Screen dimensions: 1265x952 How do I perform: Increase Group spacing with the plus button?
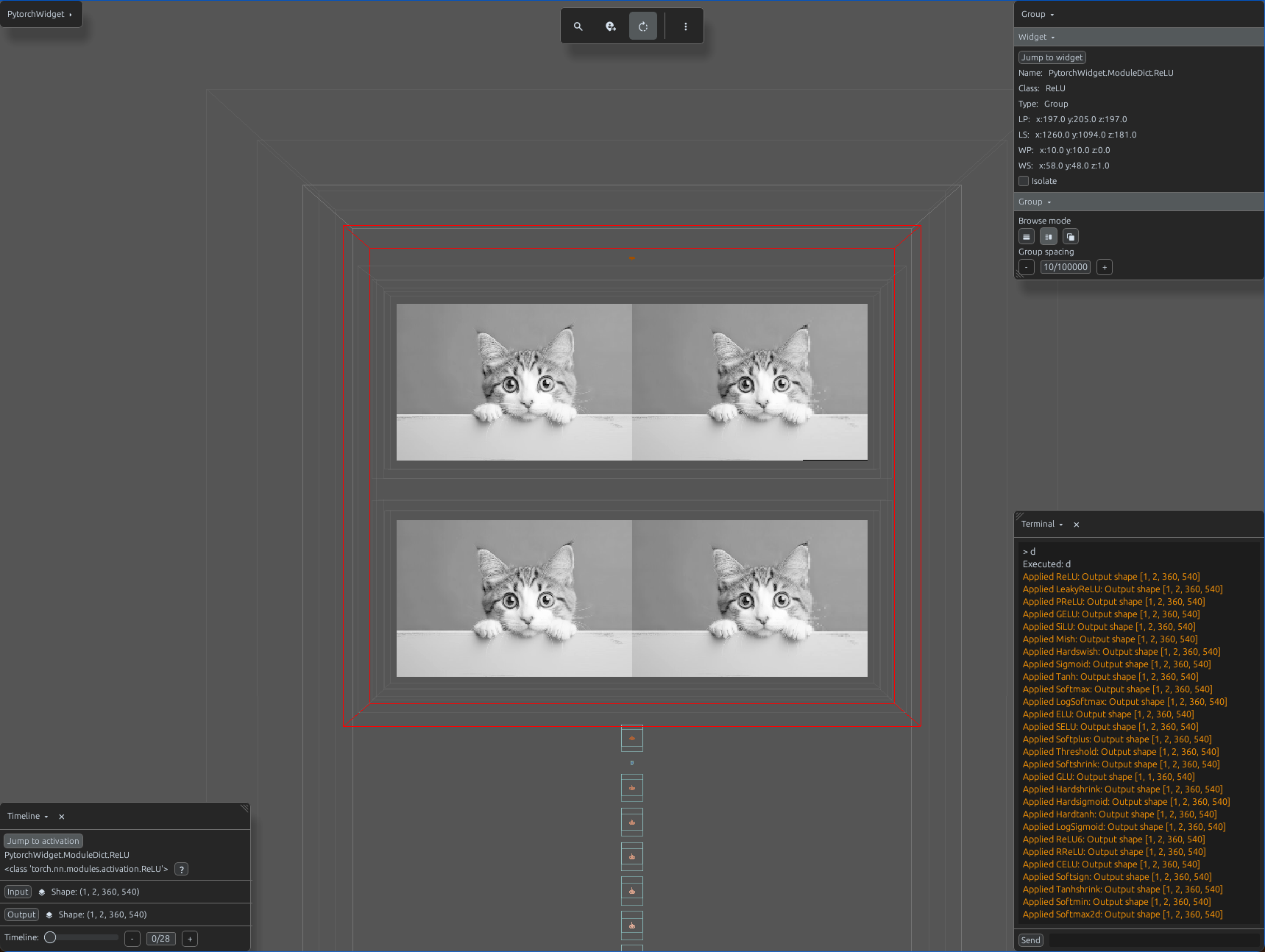click(x=1105, y=267)
